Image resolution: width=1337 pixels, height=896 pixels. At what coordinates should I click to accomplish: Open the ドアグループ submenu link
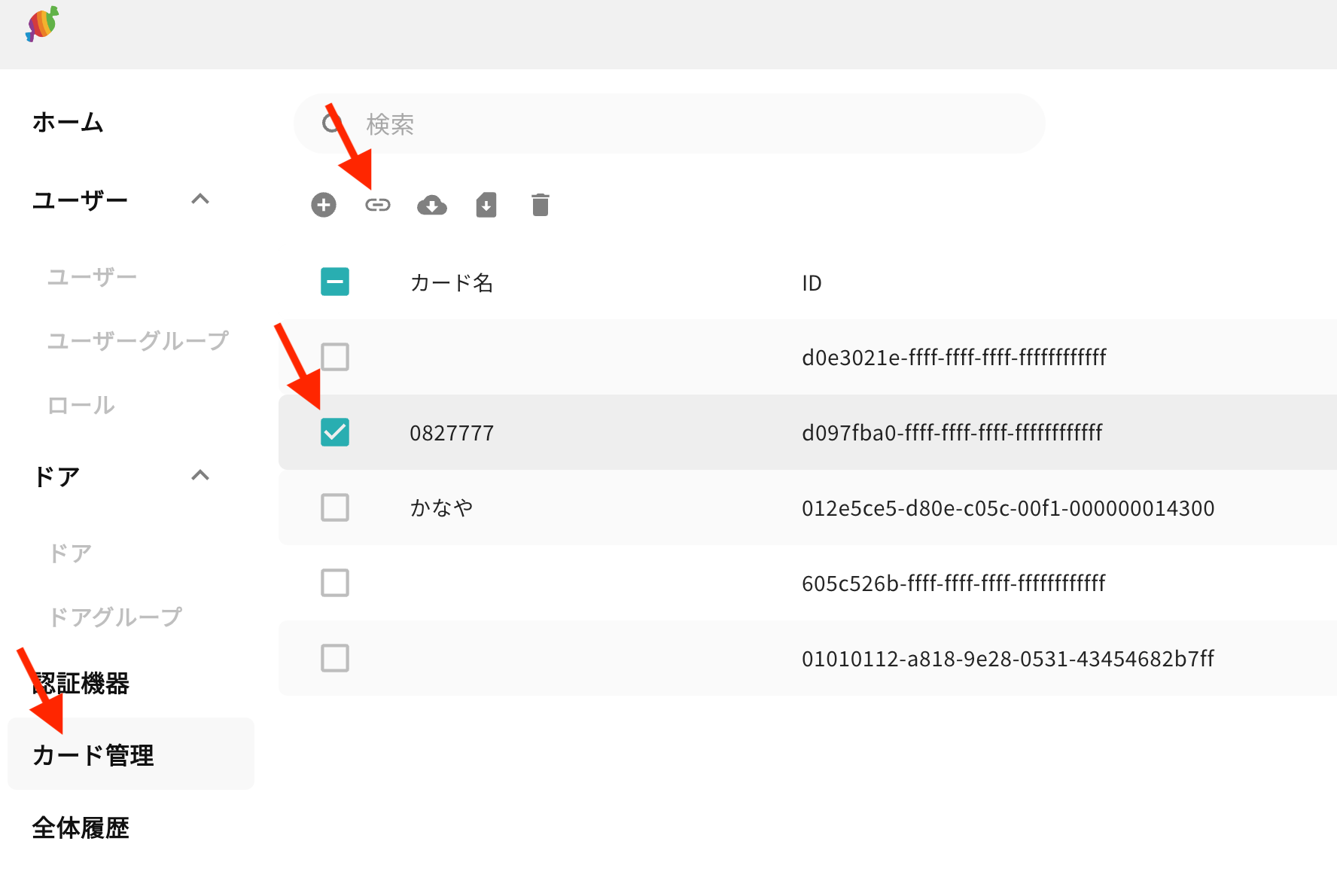click(115, 617)
